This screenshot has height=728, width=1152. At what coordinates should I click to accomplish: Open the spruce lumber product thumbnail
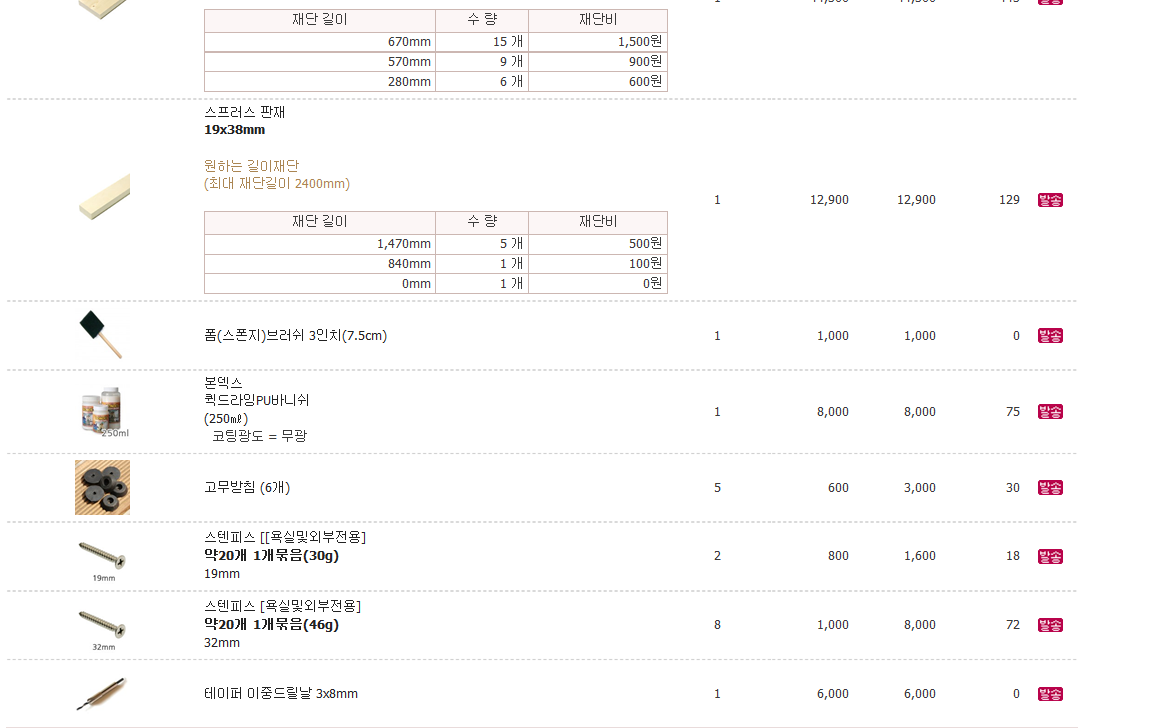(x=104, y=197)
